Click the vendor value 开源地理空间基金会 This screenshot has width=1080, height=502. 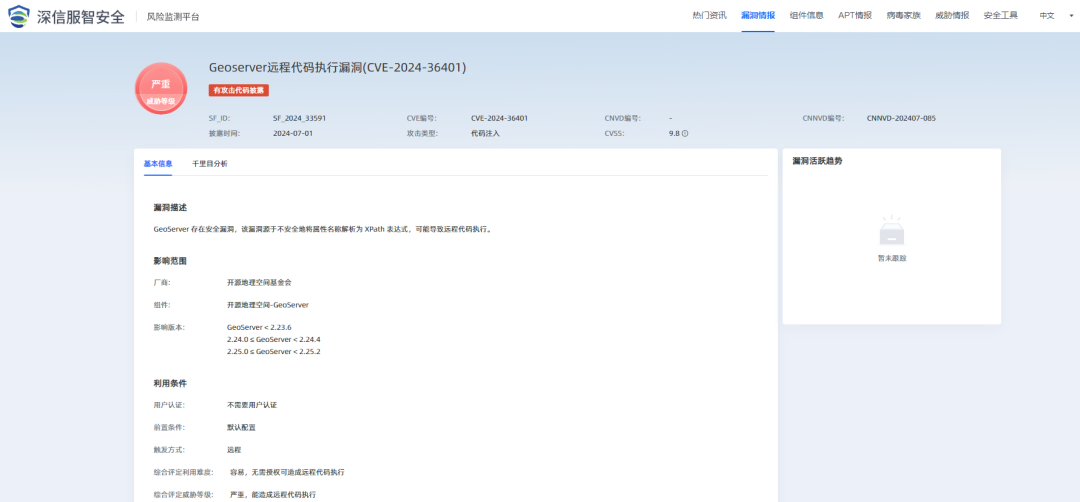260,282
